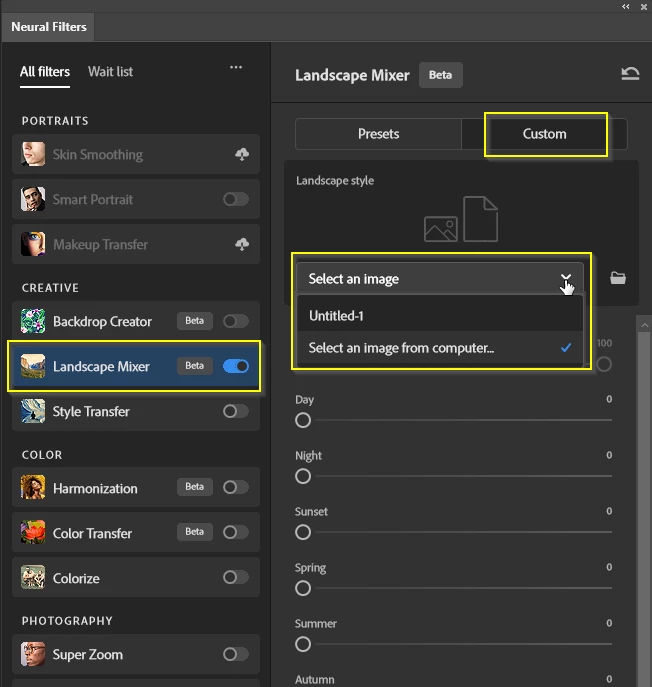Open the folder icon to browse images
The image size is (652, 687).
618,278
